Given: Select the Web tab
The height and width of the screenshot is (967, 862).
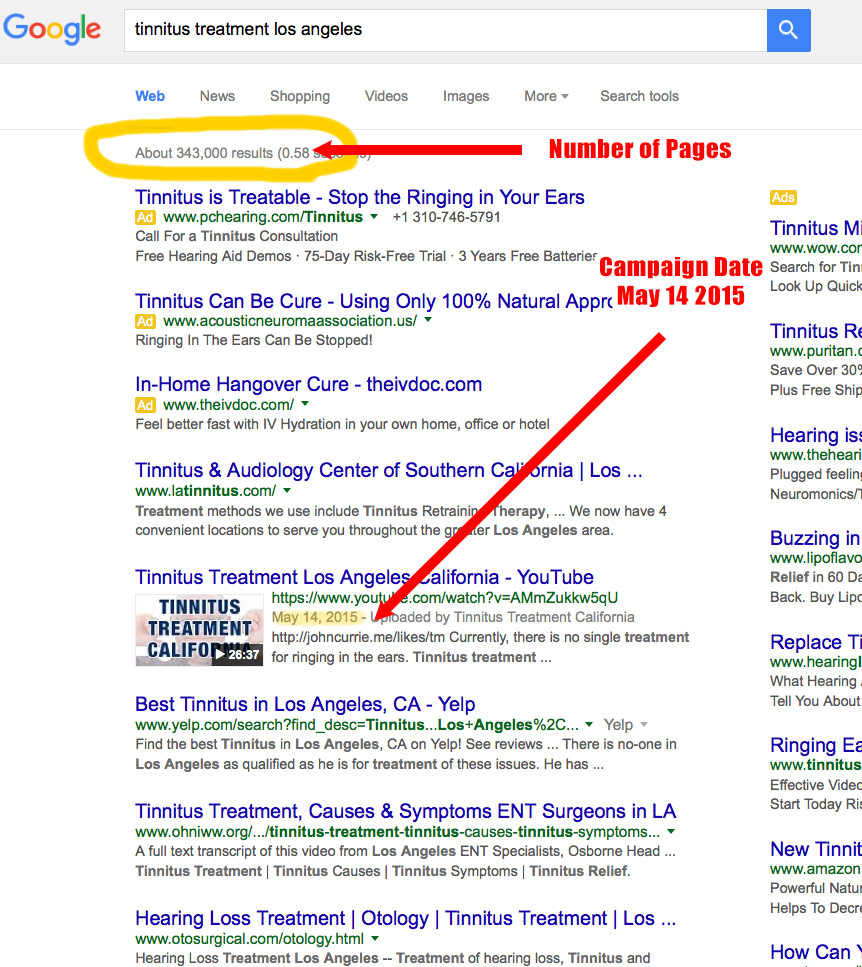Looking at the screenshot, I should (150, 96).
